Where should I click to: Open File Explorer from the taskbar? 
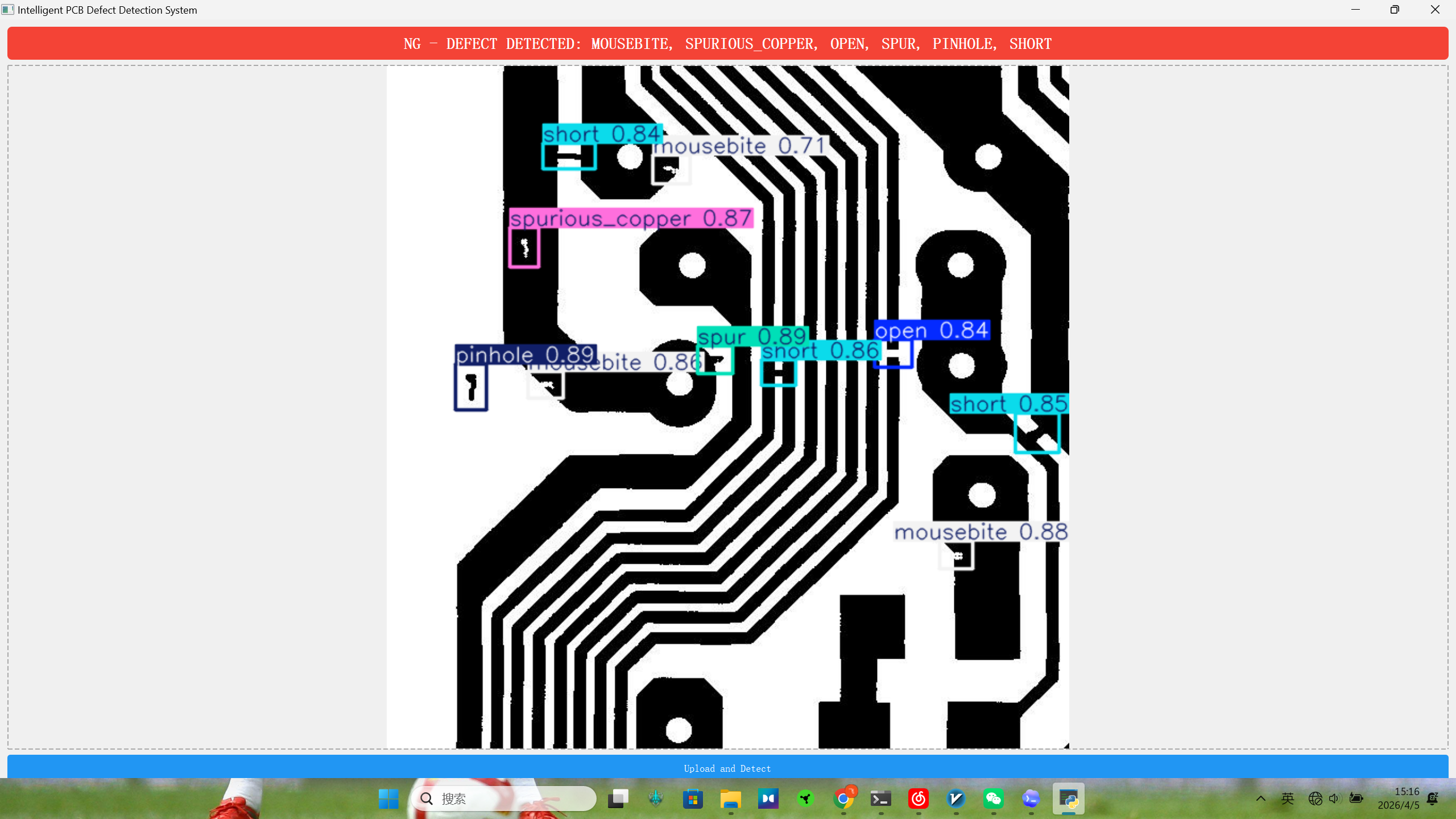(x=730, y=799)
